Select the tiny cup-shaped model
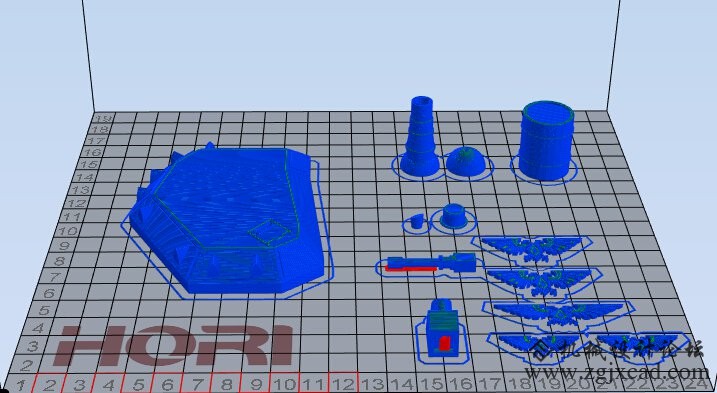Viewport: 717px width, 393px height. click(x=417, y=221)
